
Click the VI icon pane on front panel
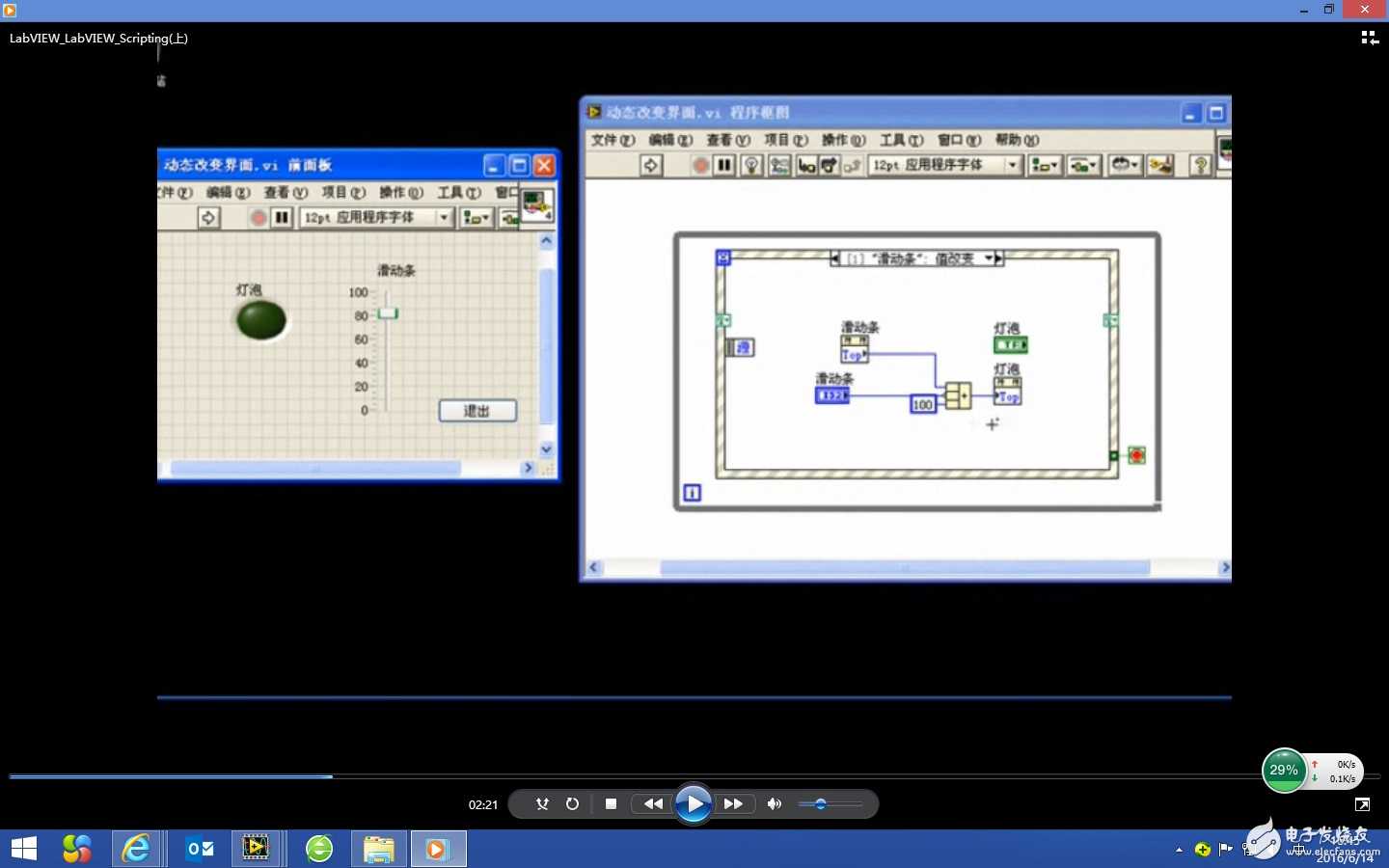(x=536, y=204)
